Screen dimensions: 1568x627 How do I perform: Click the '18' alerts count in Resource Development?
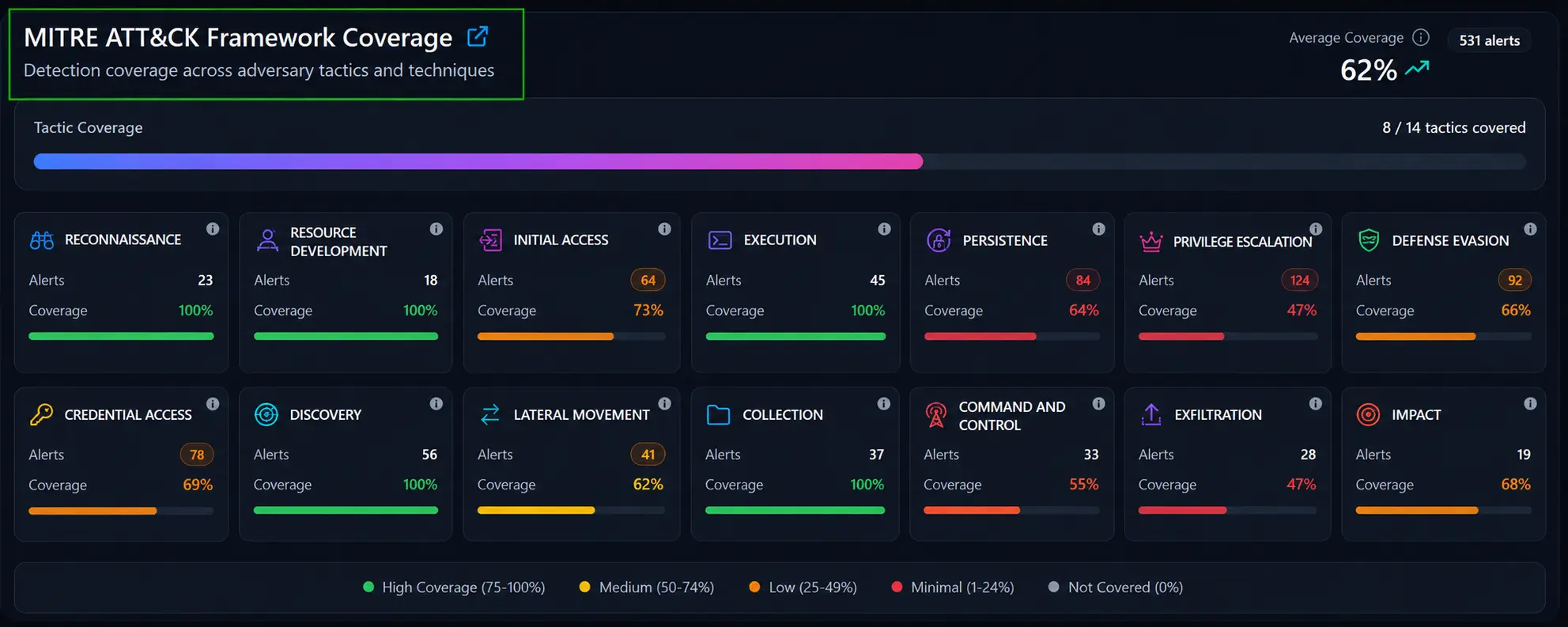pos(431,280)
